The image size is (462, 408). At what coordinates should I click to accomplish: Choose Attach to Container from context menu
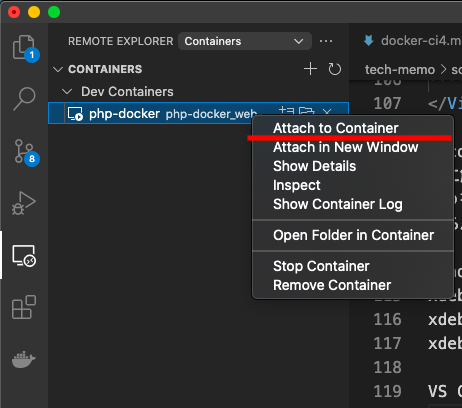336,128
